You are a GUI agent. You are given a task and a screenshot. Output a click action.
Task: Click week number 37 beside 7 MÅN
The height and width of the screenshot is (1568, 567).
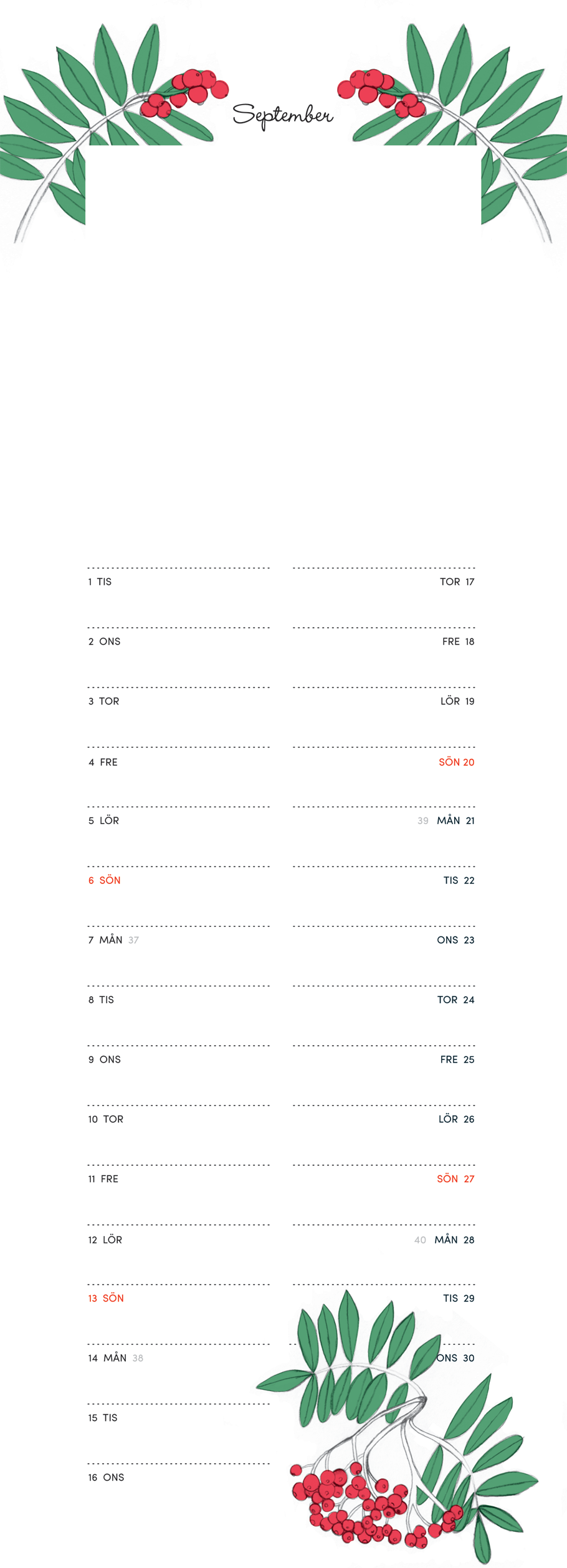(133, 940)
